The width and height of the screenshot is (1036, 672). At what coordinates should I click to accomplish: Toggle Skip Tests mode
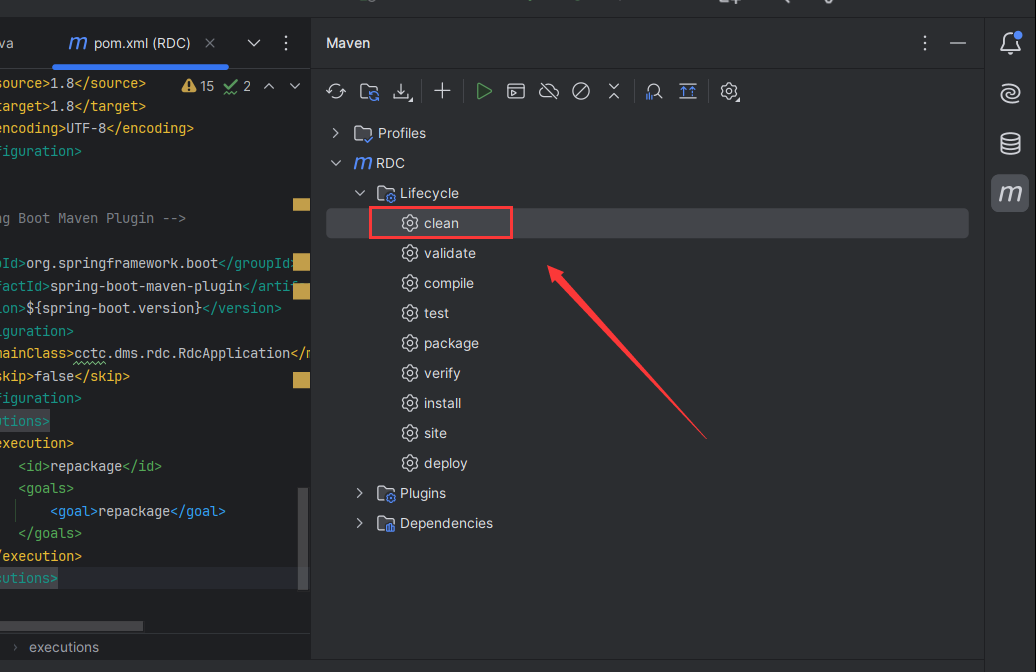click(581, 92)
